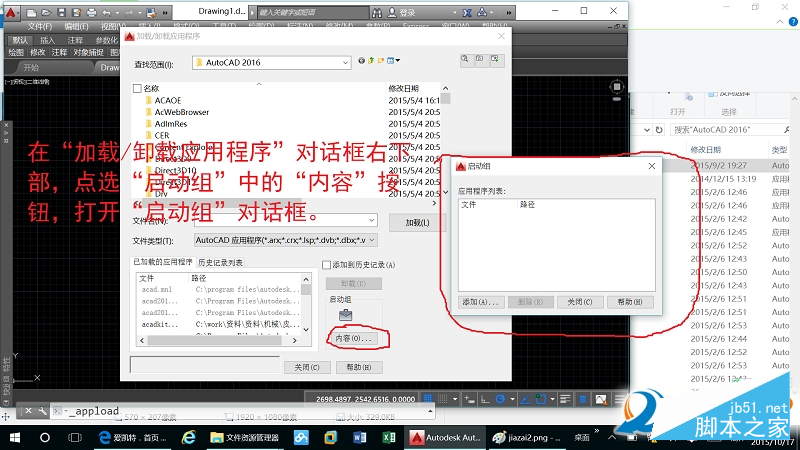800x450 pixels.
Task: Switch to the 默认 ribbon tab
Action: (20, 40)
